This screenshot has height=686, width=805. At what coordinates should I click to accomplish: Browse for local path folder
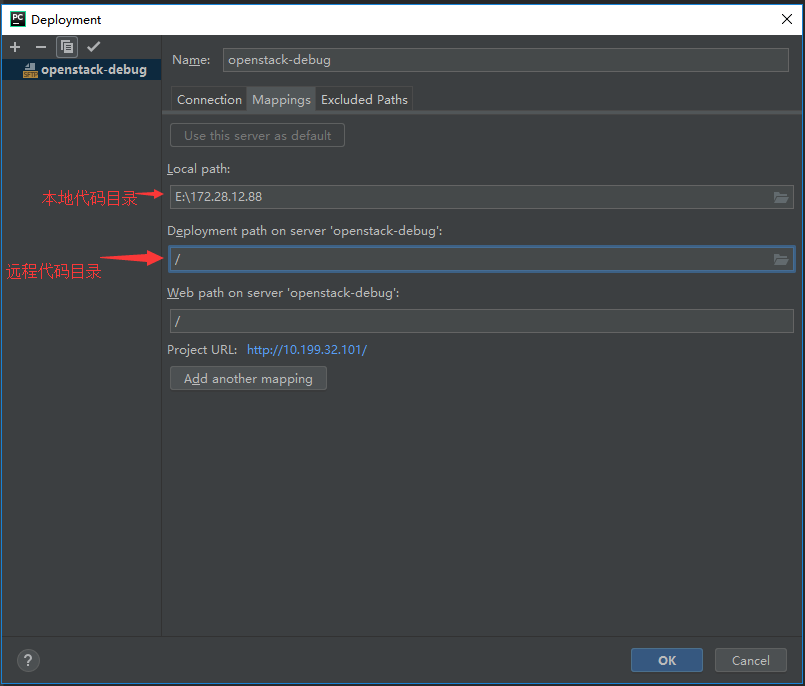pyautogui.click(x=781, y=197)
